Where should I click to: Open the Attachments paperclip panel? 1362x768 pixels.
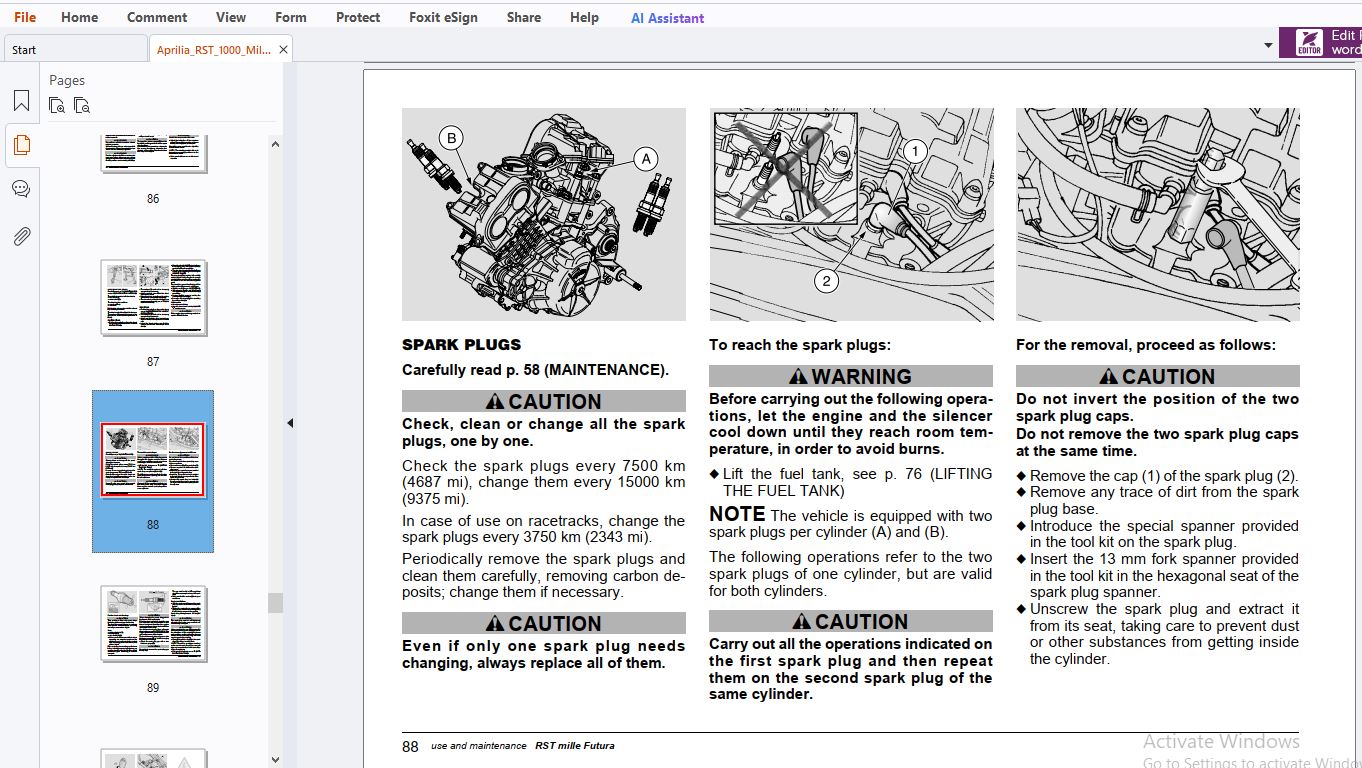click(x=21, y=236)
